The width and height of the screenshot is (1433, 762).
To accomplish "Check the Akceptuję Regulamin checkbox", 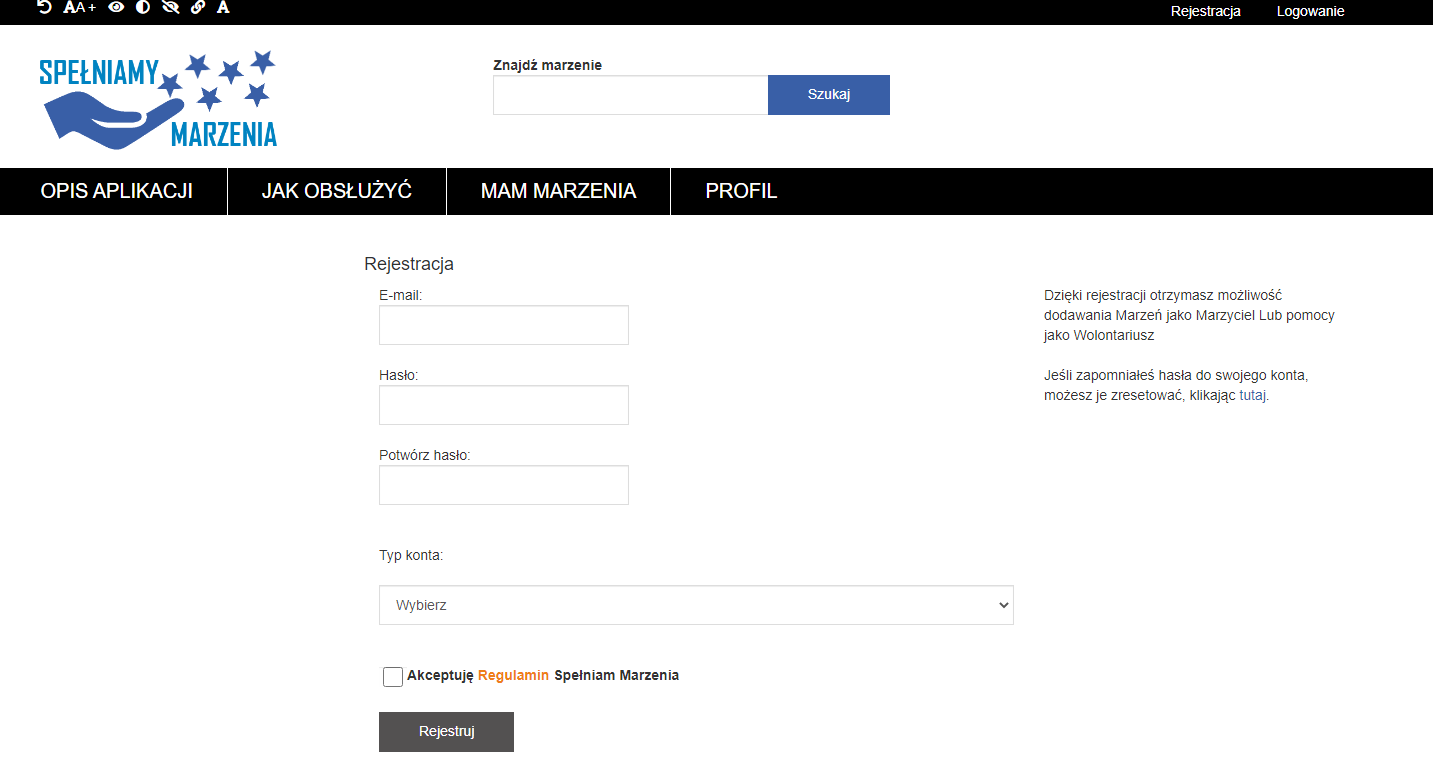I will tap(393, 677).
